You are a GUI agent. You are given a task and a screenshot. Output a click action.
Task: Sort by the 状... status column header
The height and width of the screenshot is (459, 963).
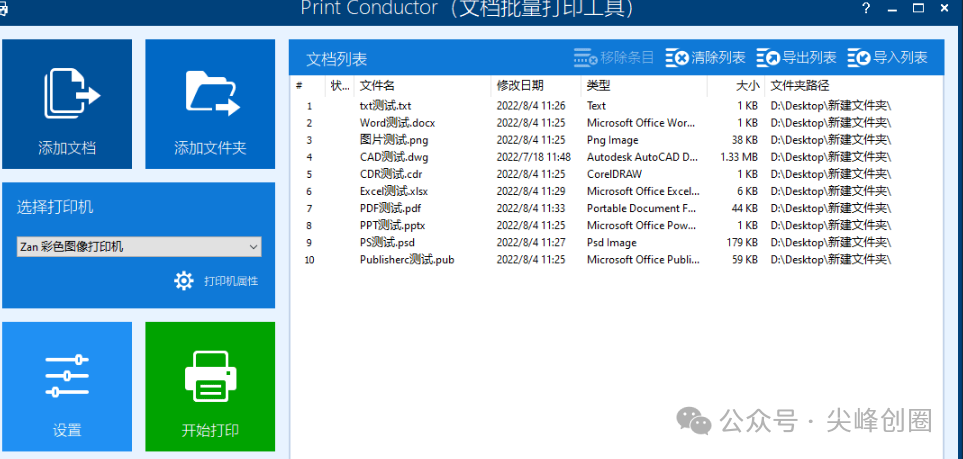(x=340, y=86)
